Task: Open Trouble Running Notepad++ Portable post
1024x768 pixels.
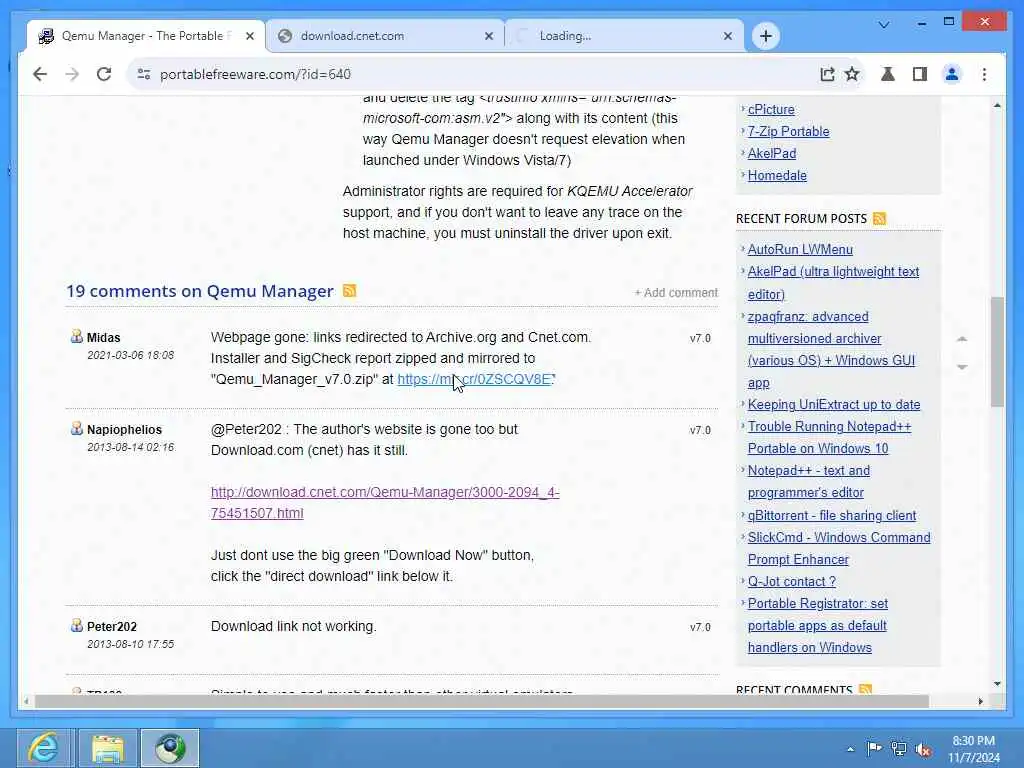Action: [829, 438]
